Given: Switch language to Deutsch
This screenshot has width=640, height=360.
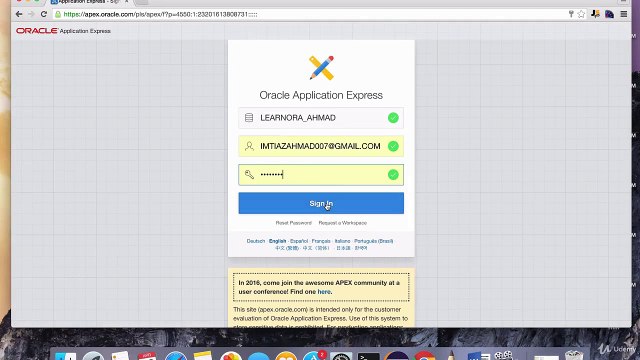Looking at the screenshot, I should pyautogui.click(x=256, y=241).
